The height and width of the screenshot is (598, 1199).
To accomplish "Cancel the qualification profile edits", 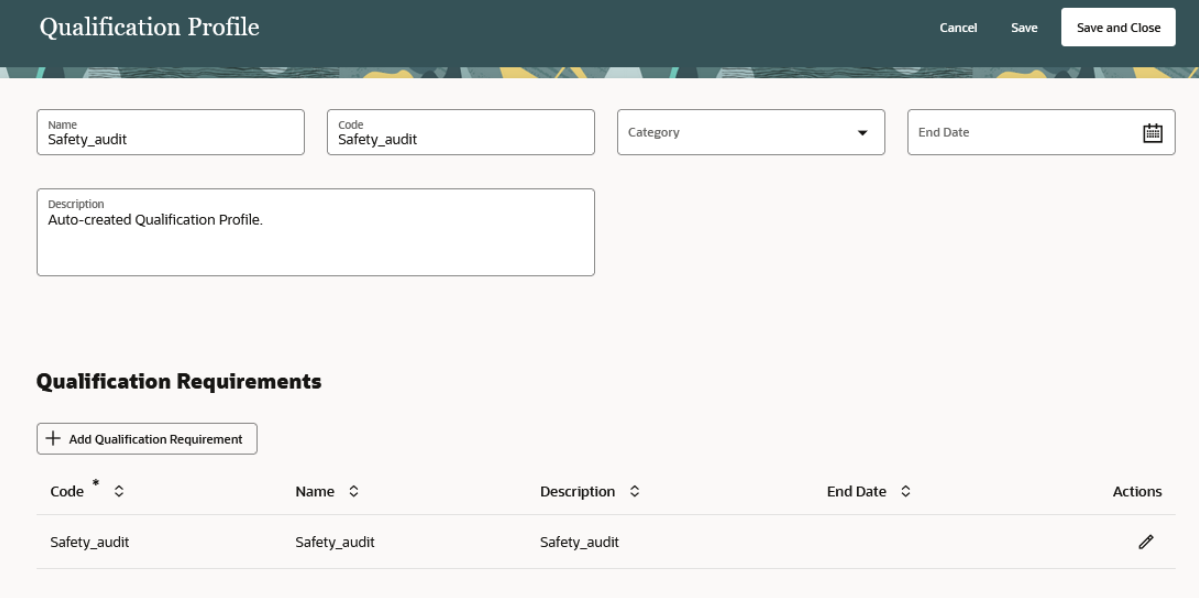I will pyautogui.click(x=958, y=28).
